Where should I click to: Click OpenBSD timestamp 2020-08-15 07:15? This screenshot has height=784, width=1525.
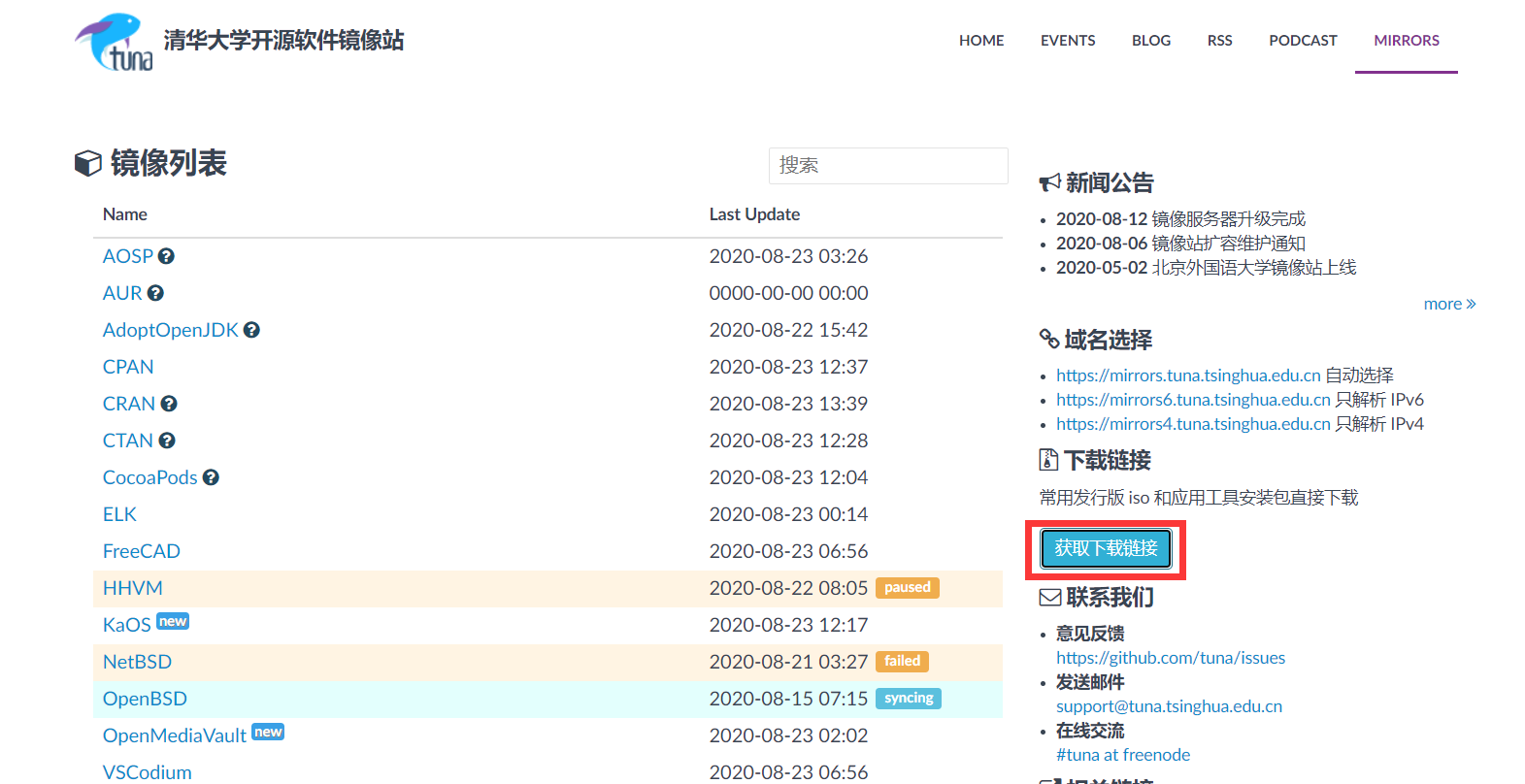point(788,699)
